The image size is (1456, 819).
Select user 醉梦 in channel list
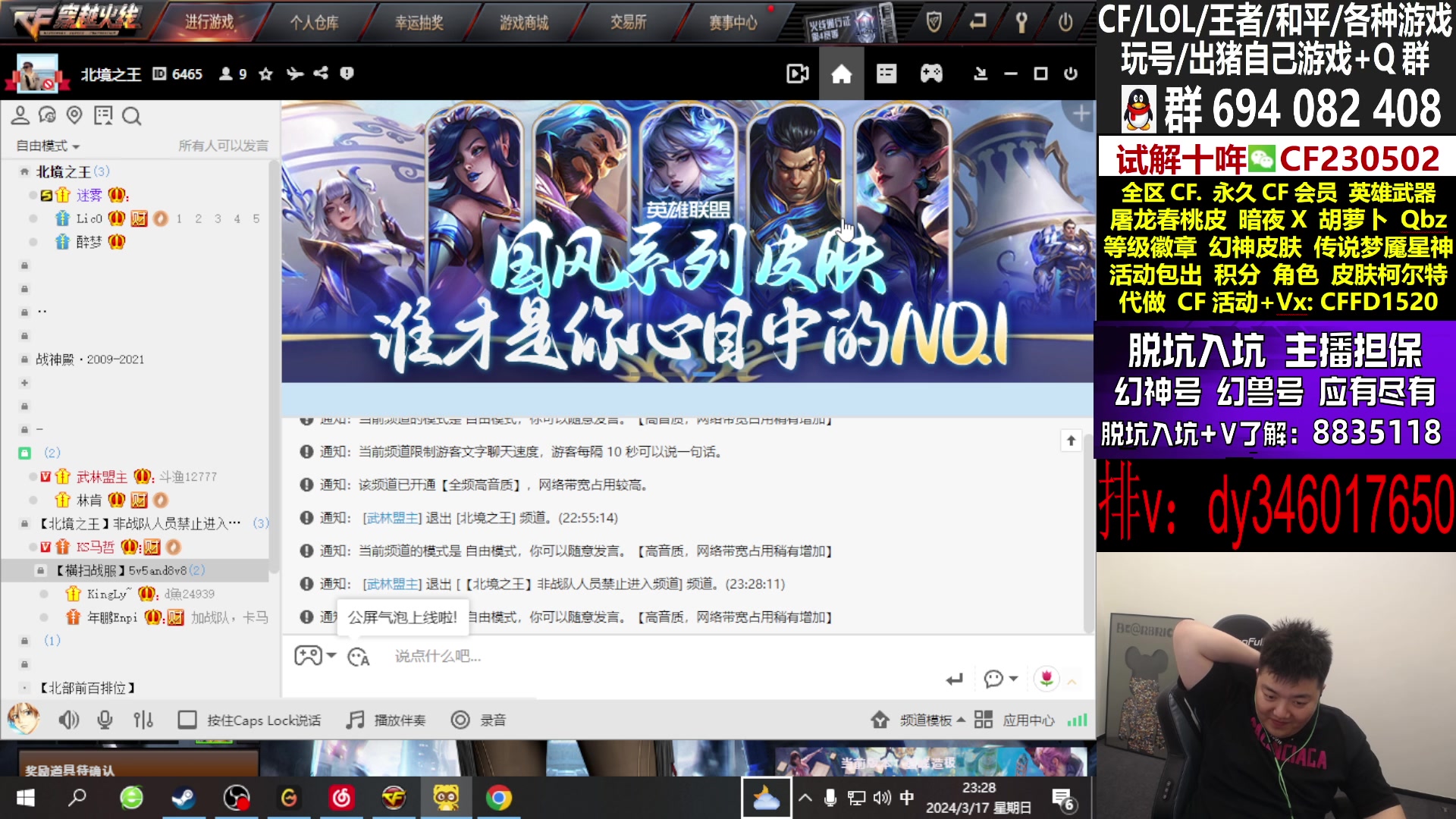pyautogui.click(x=89, y=242)
